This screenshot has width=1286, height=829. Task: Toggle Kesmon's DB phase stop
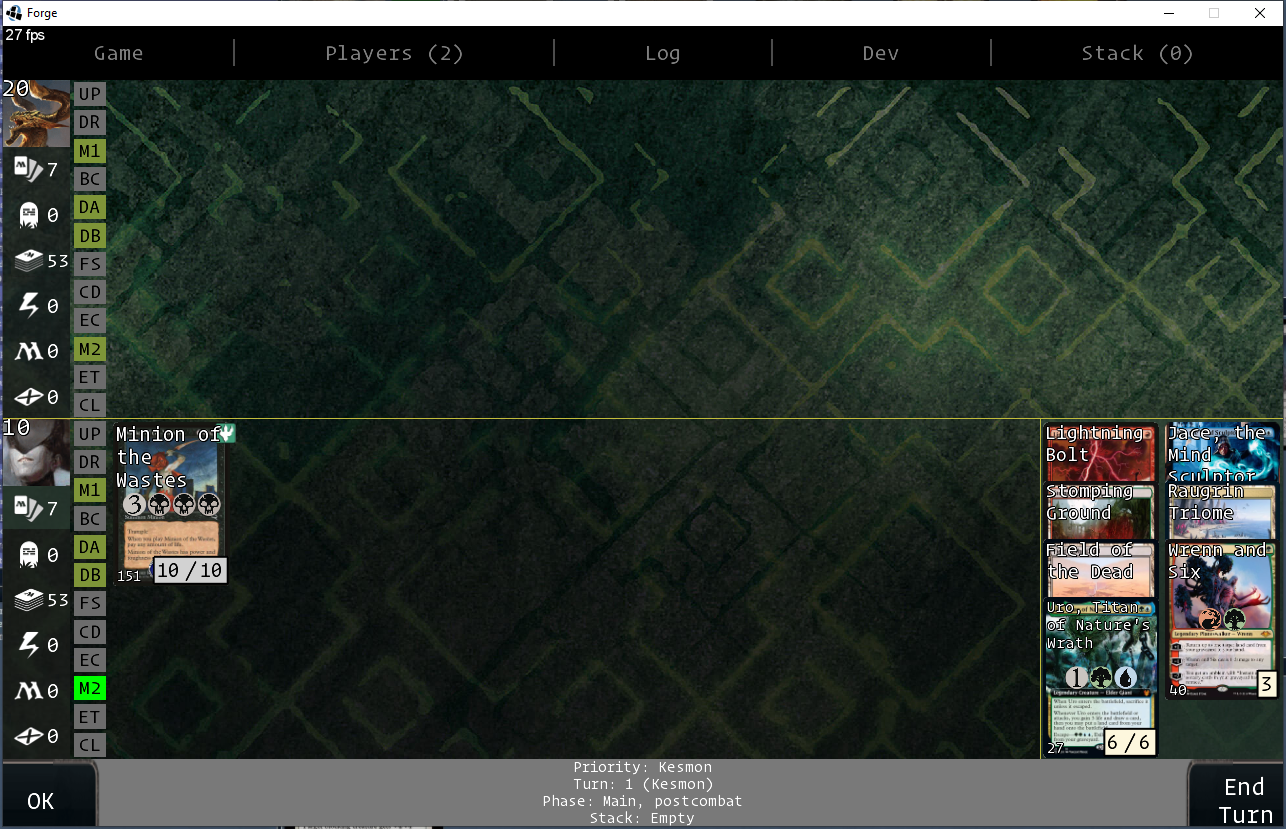pyautogui.click(x=90, y=575)
